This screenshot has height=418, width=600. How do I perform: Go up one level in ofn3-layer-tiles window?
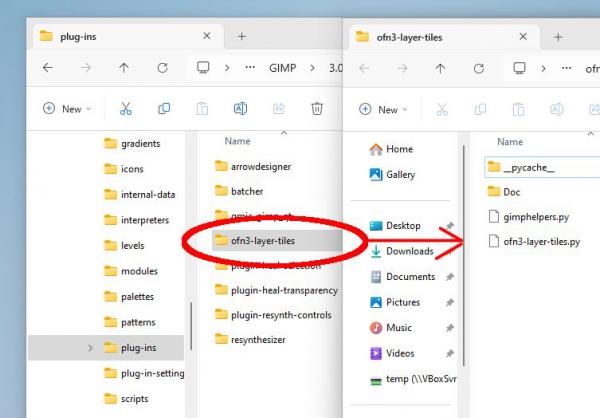pyautogui.click(x=440, y=69)
